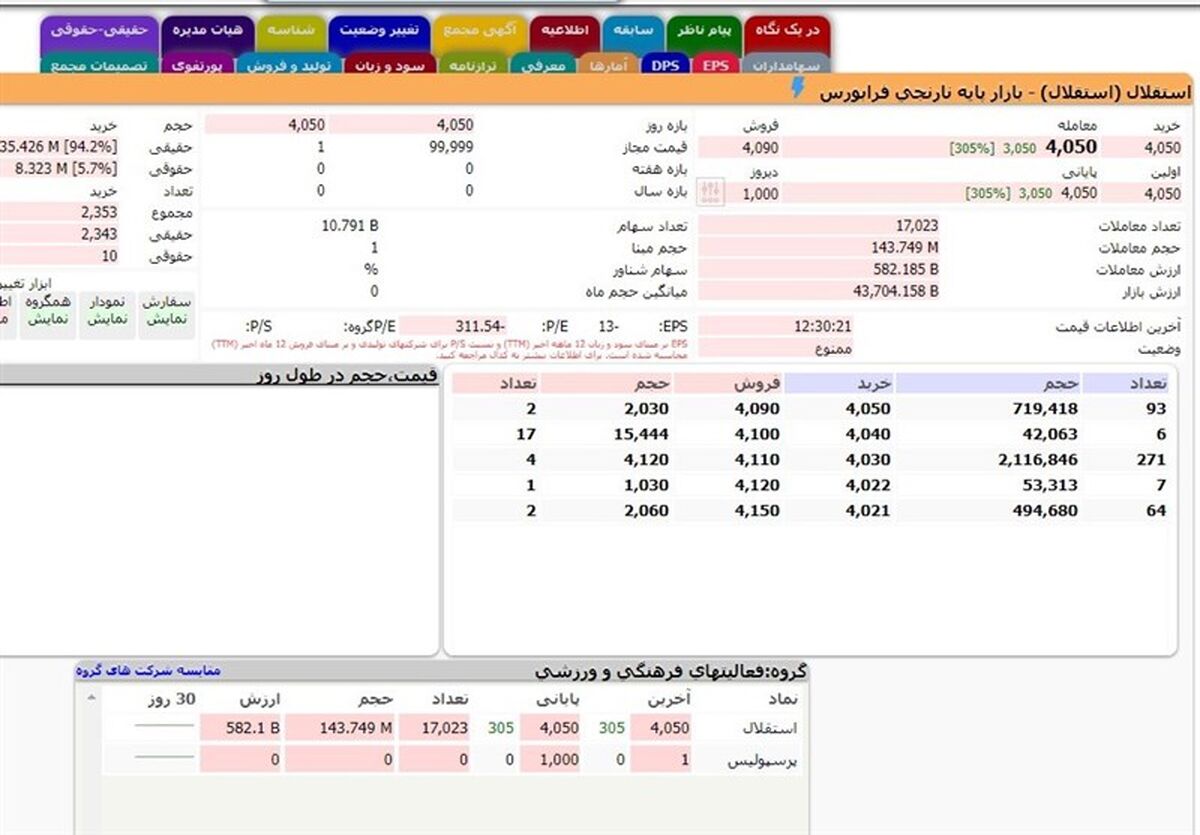Open the حقیقی-حقوقی tab
1200x835 pixels.
99,31
